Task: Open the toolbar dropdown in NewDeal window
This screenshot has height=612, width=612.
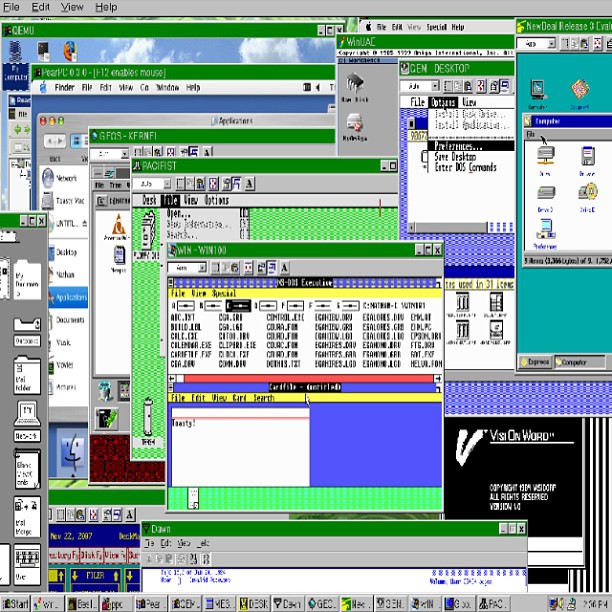Action: (x=552, y=43)
